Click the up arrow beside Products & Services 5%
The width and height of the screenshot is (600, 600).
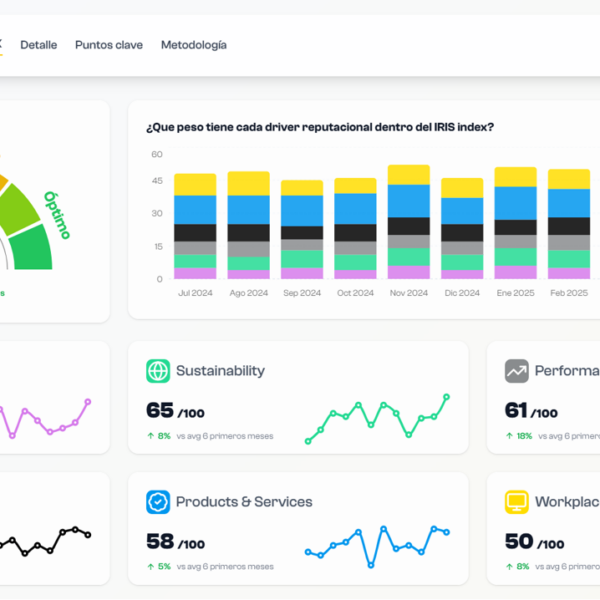click(150, 567)
